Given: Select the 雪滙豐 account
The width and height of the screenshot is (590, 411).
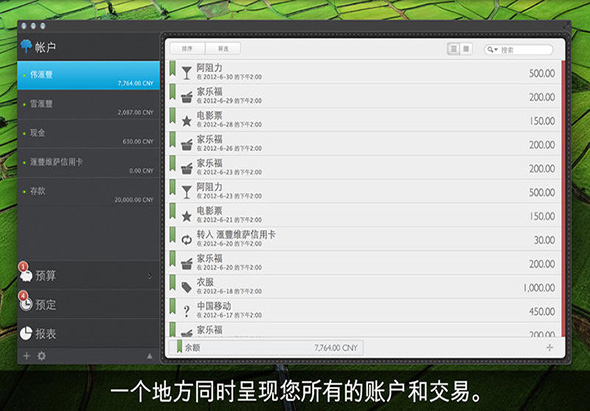Looking at the screenshot, I should point(88,105).
